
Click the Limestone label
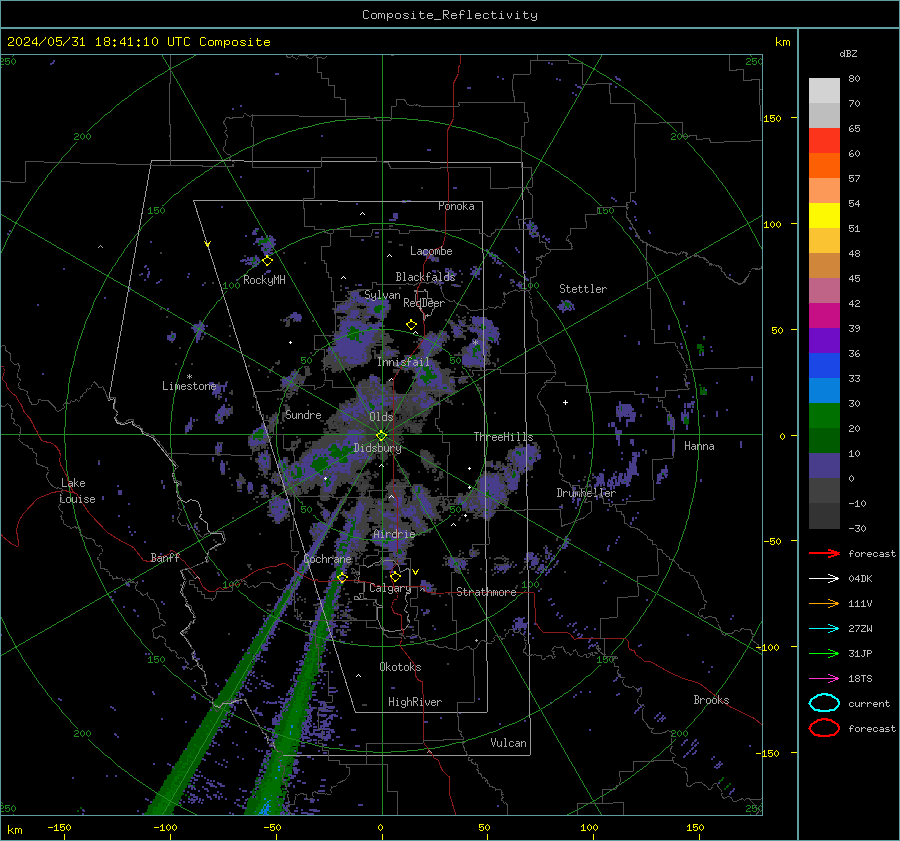point(189,386)
